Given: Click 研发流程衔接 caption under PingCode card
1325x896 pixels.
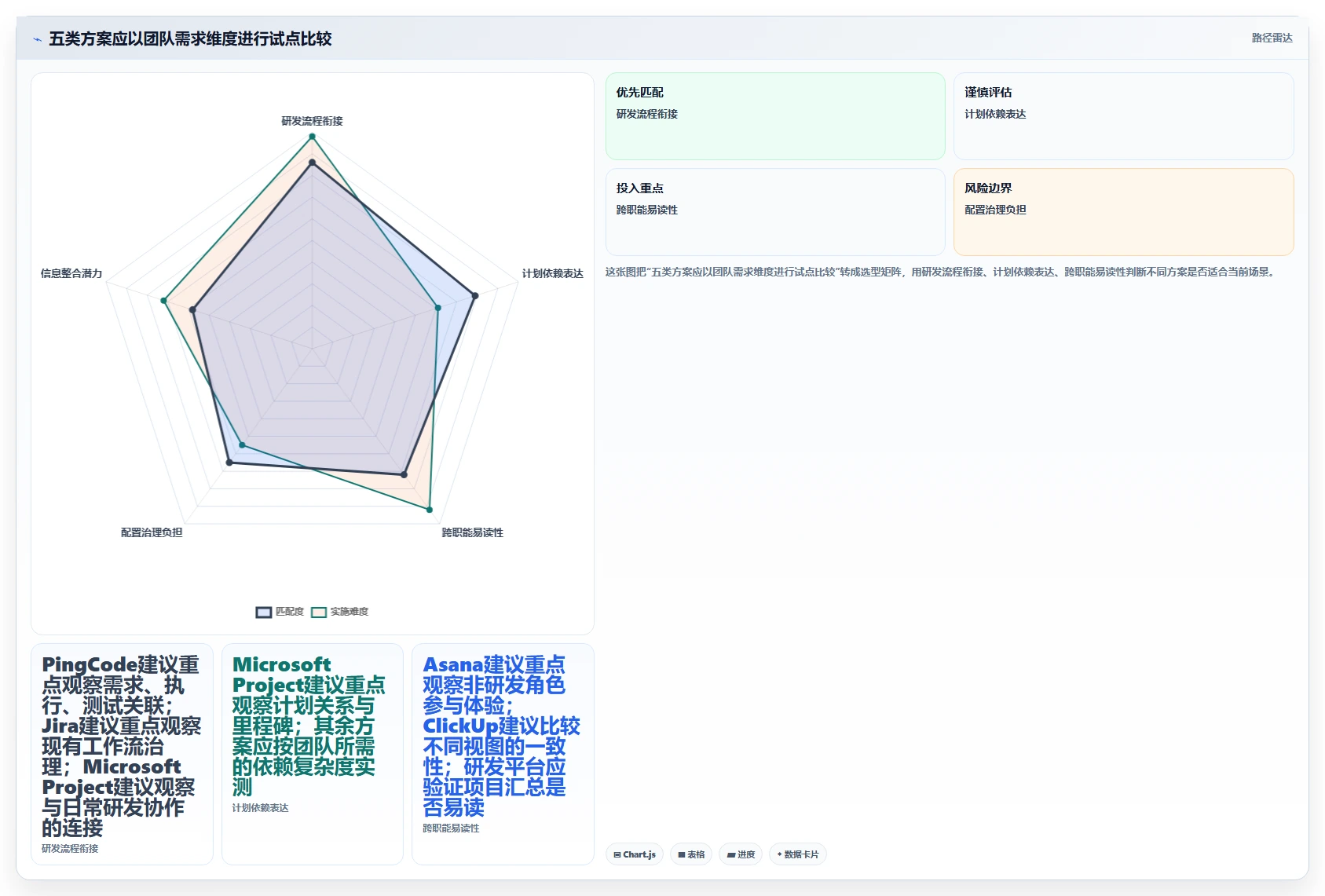Looking at the screenshot, I should coord(70,849).
